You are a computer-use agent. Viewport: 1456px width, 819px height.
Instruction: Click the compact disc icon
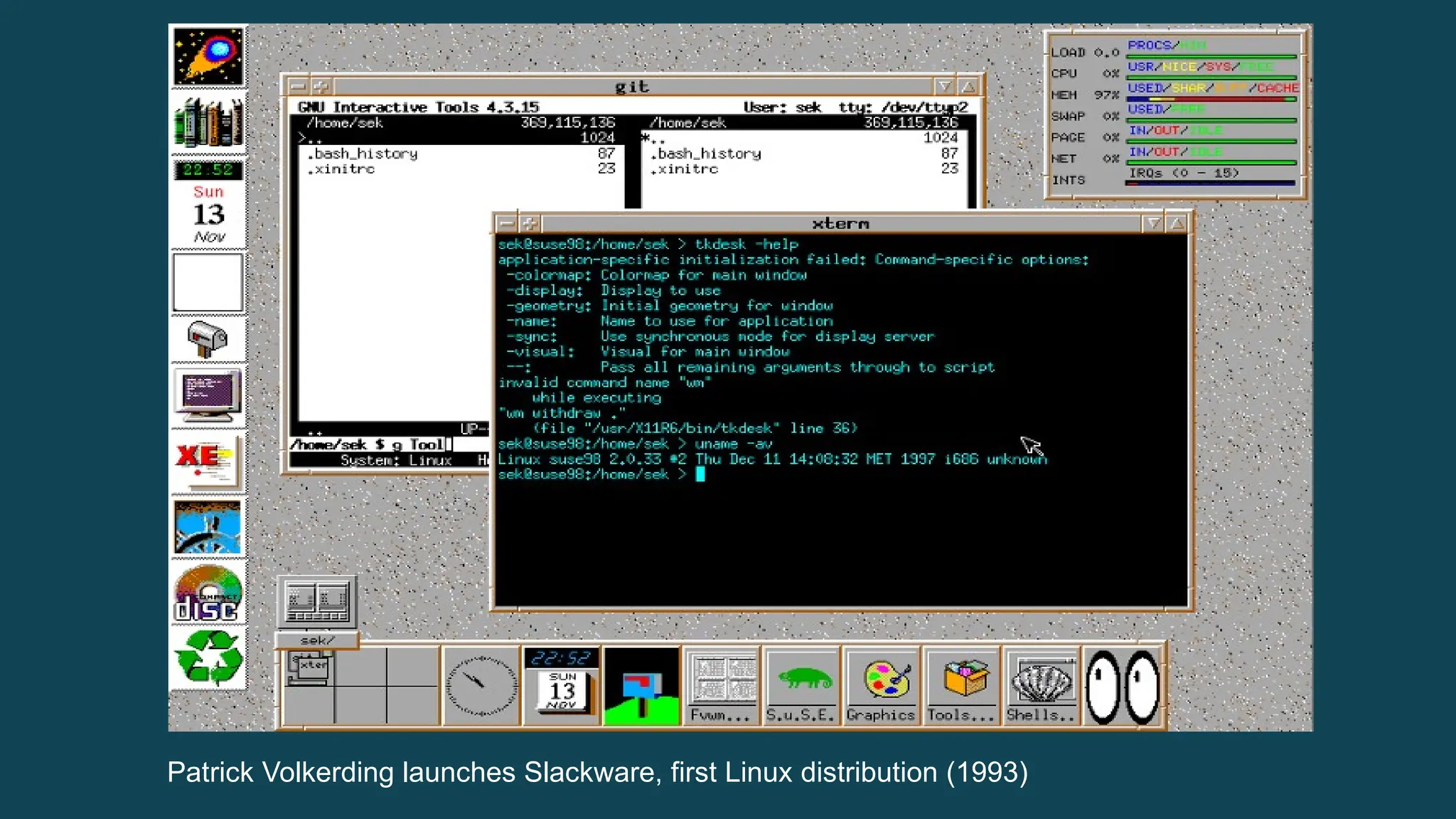click(x=208, y=594)
